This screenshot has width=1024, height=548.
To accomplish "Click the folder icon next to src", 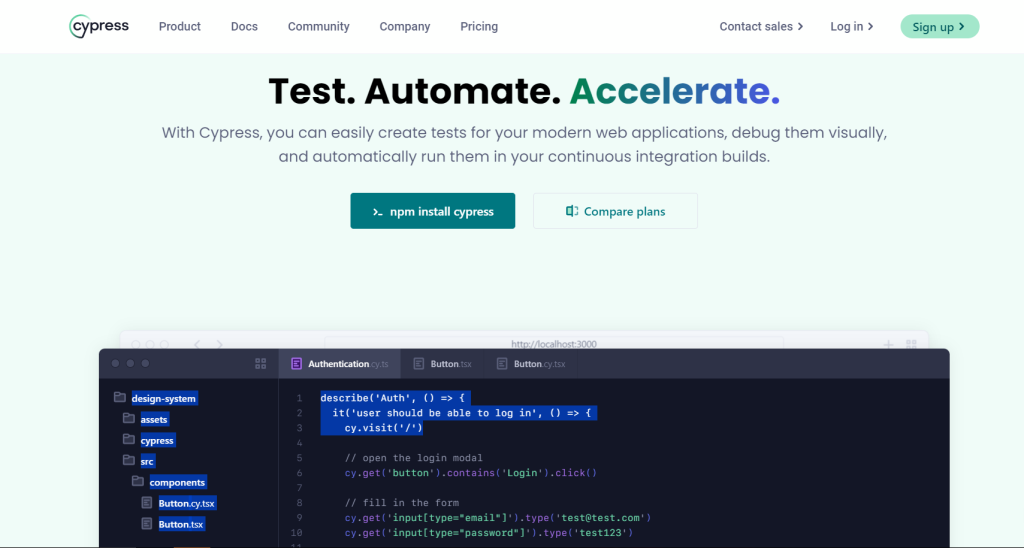I will point(129,460).
